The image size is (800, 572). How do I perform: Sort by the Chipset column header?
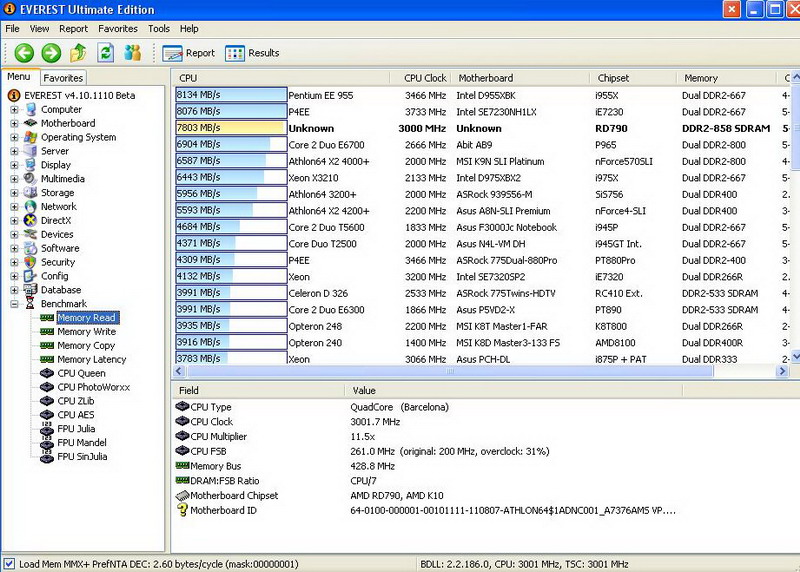point(634,78)
